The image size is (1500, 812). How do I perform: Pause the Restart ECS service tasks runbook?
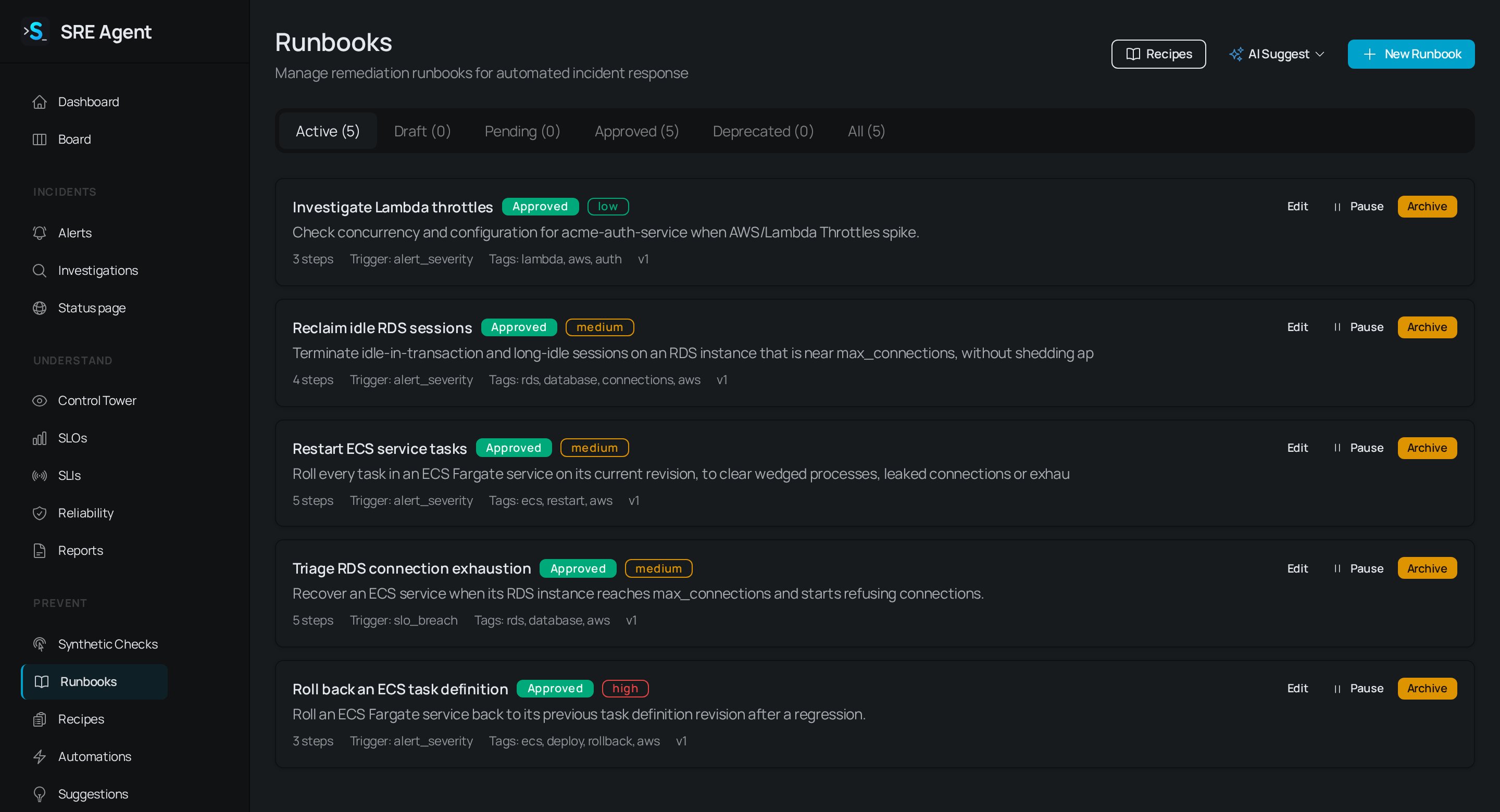1358,448
